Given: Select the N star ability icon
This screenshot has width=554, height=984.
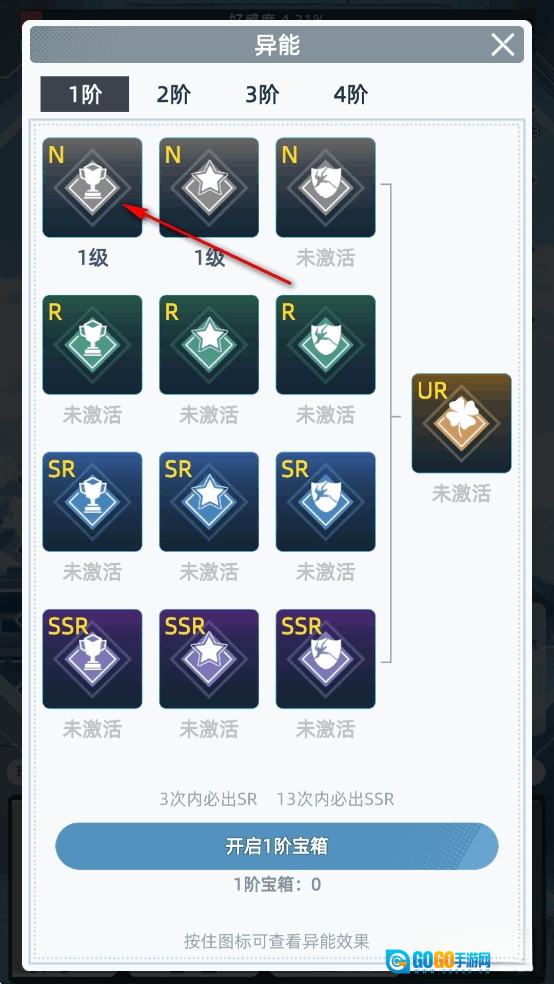Looking at the screenshot, I should click(209, 188).
